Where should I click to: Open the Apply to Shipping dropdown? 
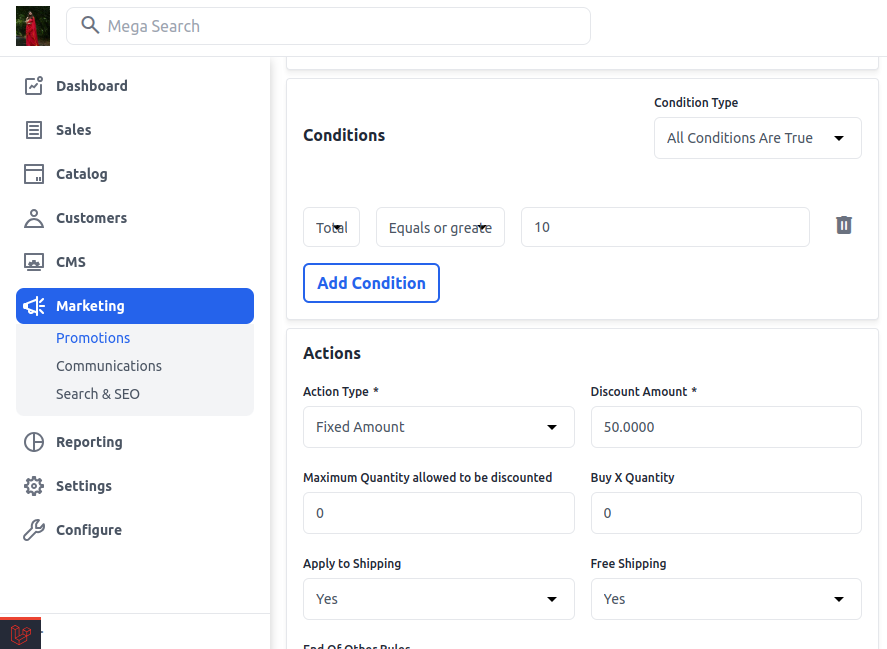pyautogui.click(x=438, y=599)
